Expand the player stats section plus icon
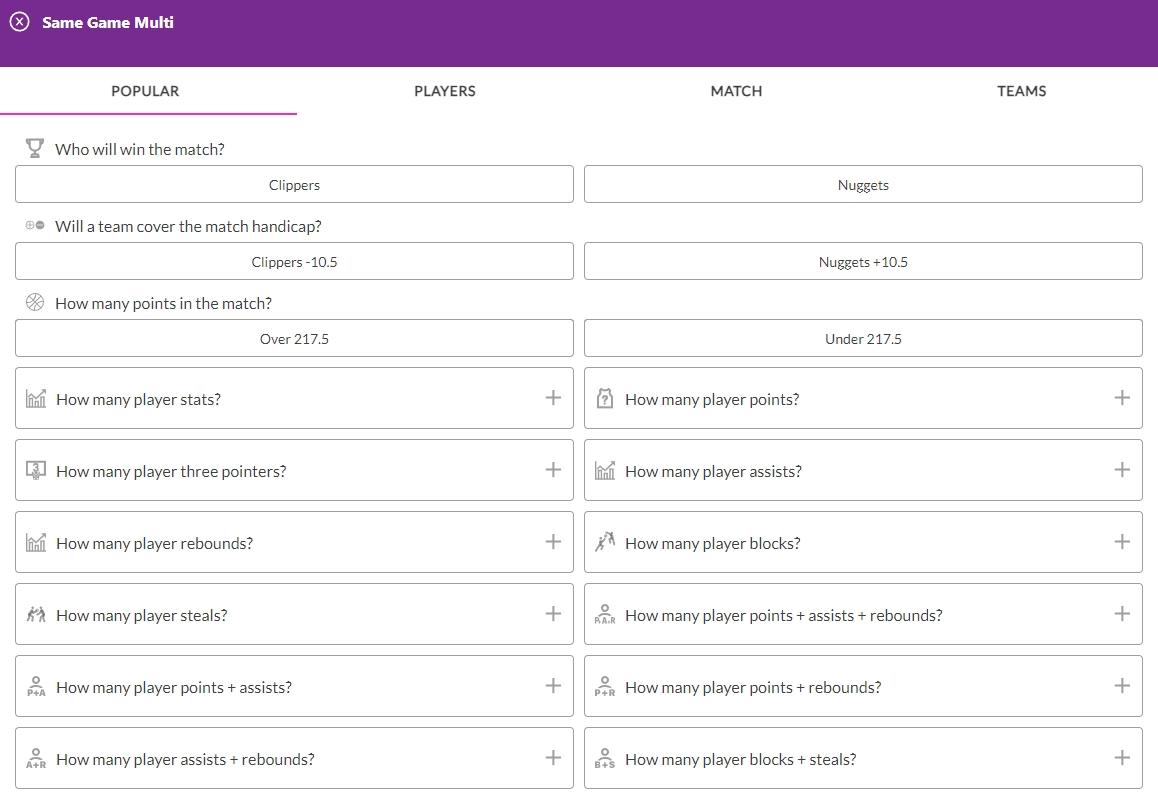 tap(553, 398)
